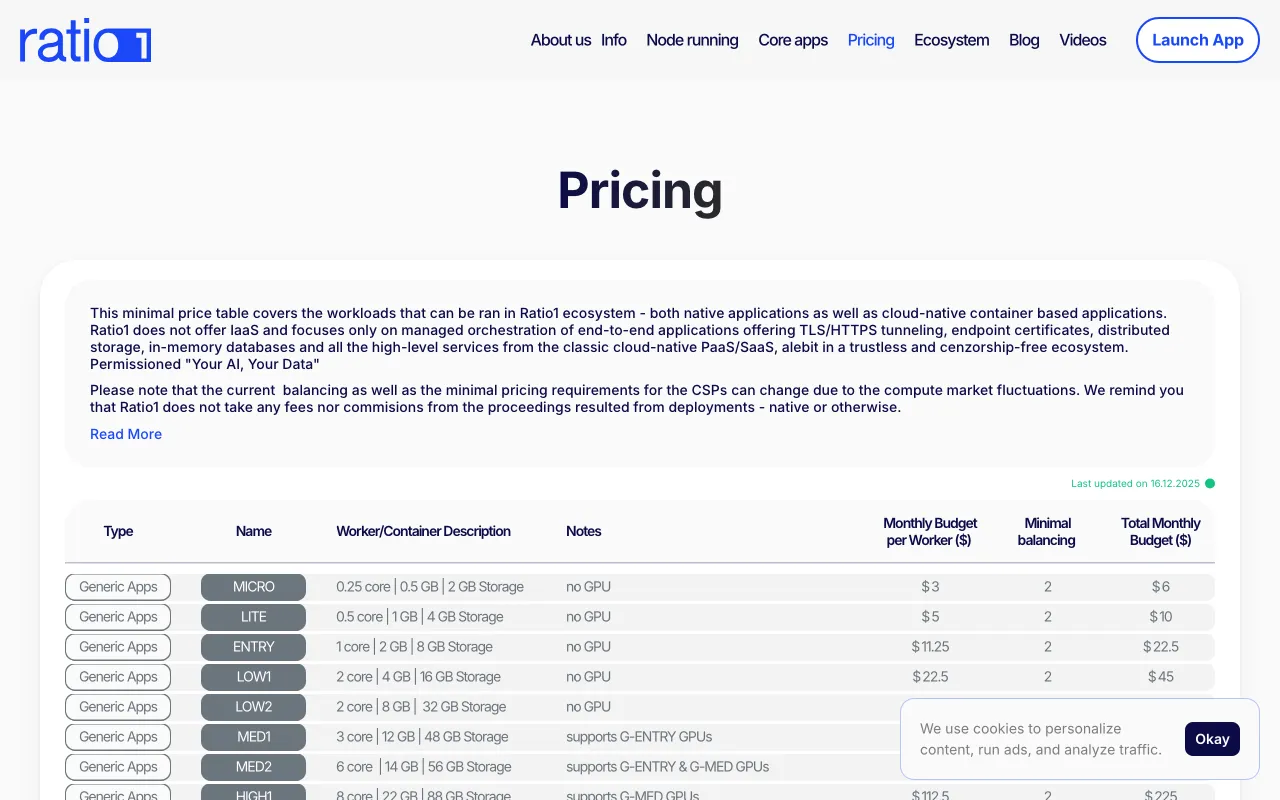Click '0.5 core | 1 GB | 4 GB Storage'

coord(420,617)
